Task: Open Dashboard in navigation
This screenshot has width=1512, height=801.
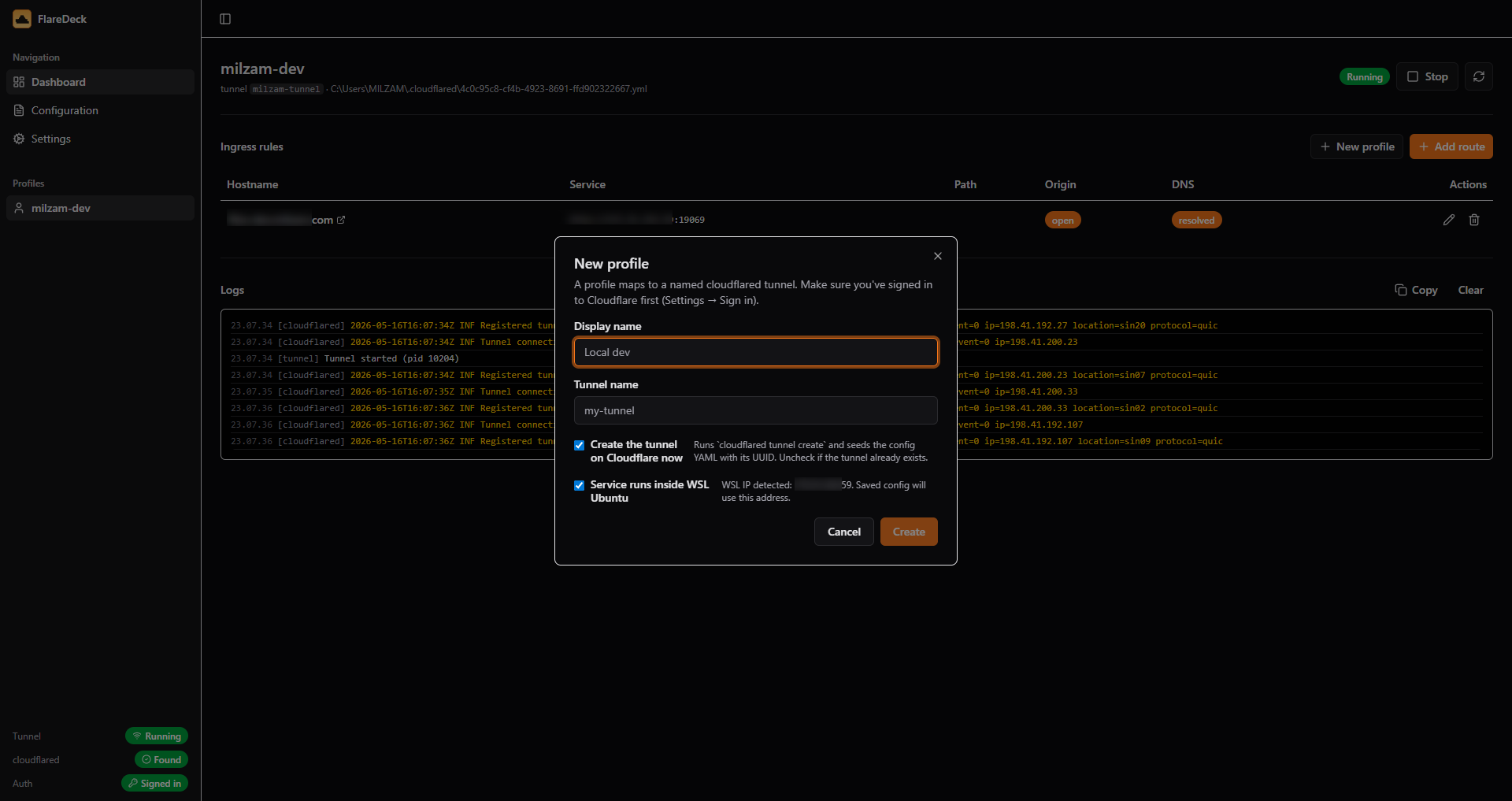Action: click(x=100, y=82)
